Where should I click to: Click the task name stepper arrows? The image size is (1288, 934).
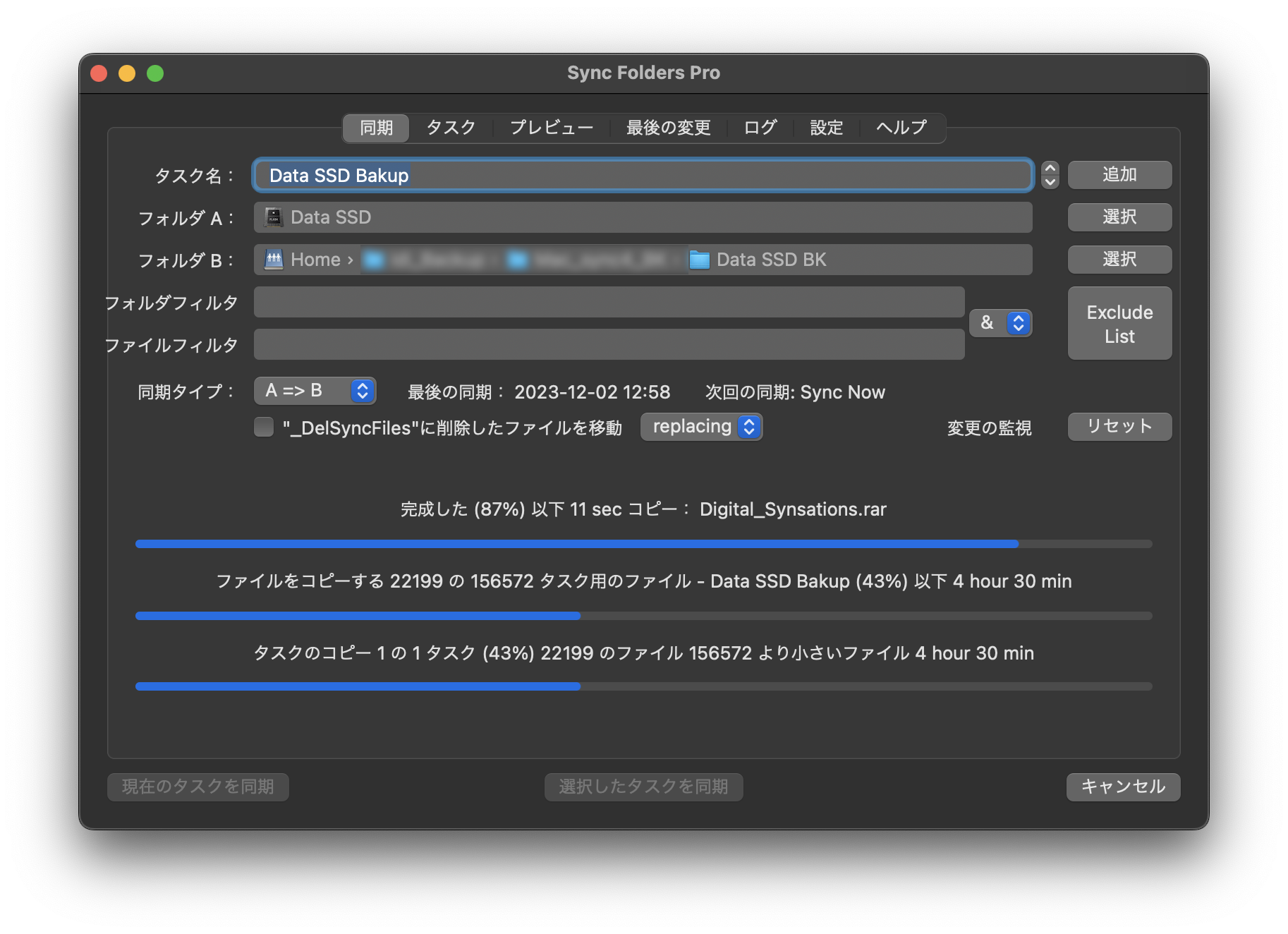(x=1049, y=175)
